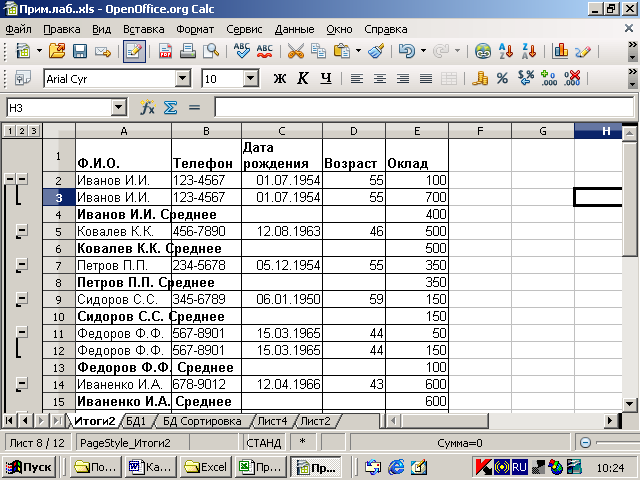Center text horizontally
640x480 pixels.
[380, 78]
